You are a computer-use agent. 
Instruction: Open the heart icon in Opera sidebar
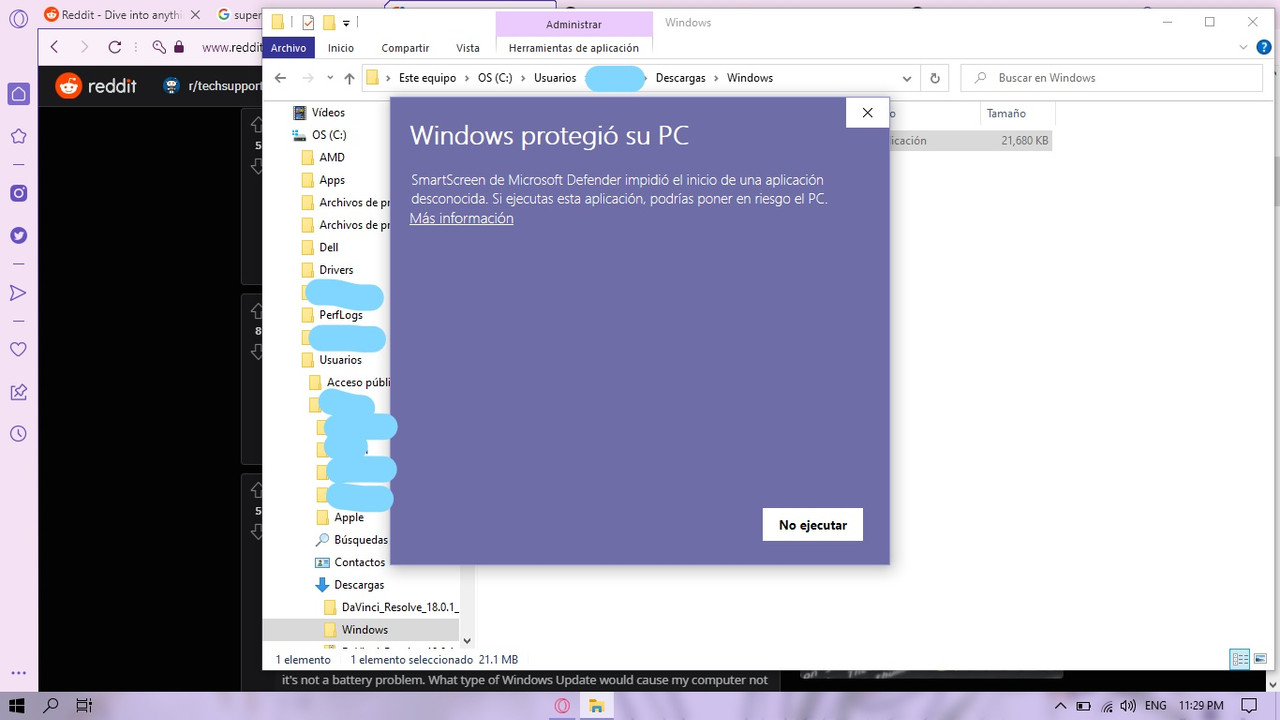pyautogui.click(x=18, y=349)
